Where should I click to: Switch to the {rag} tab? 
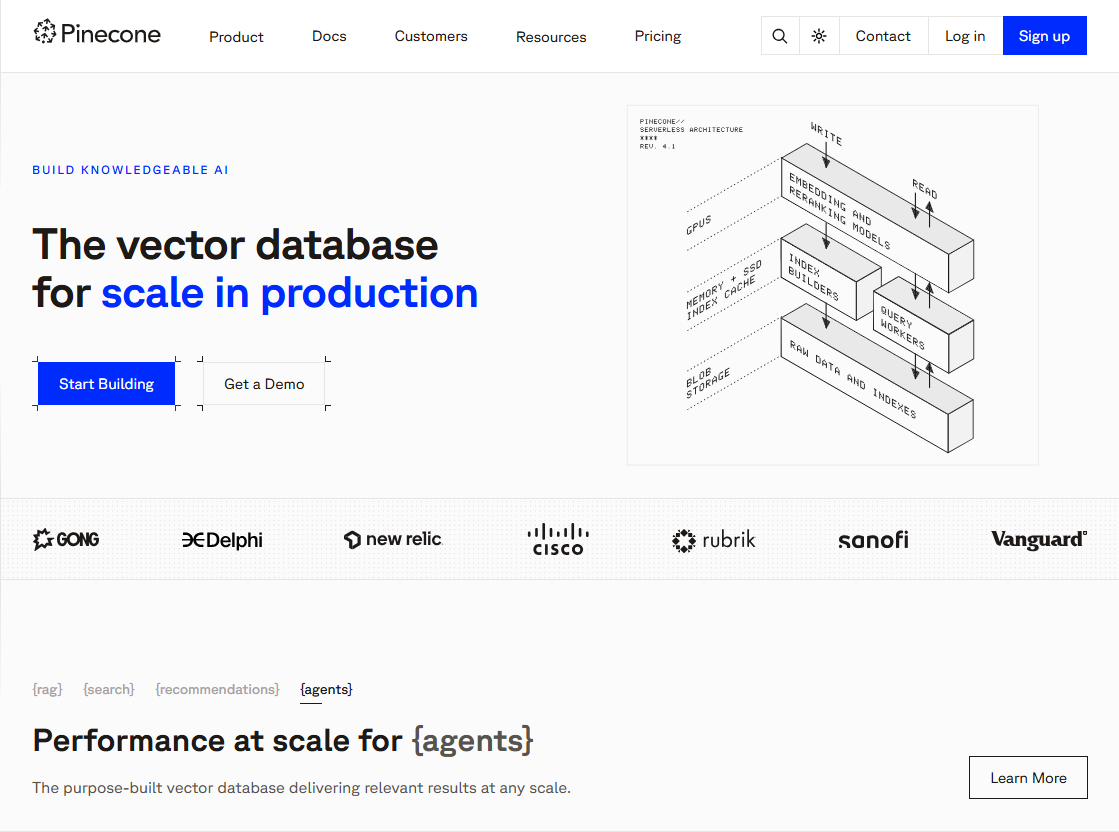(x=47, y=689)
